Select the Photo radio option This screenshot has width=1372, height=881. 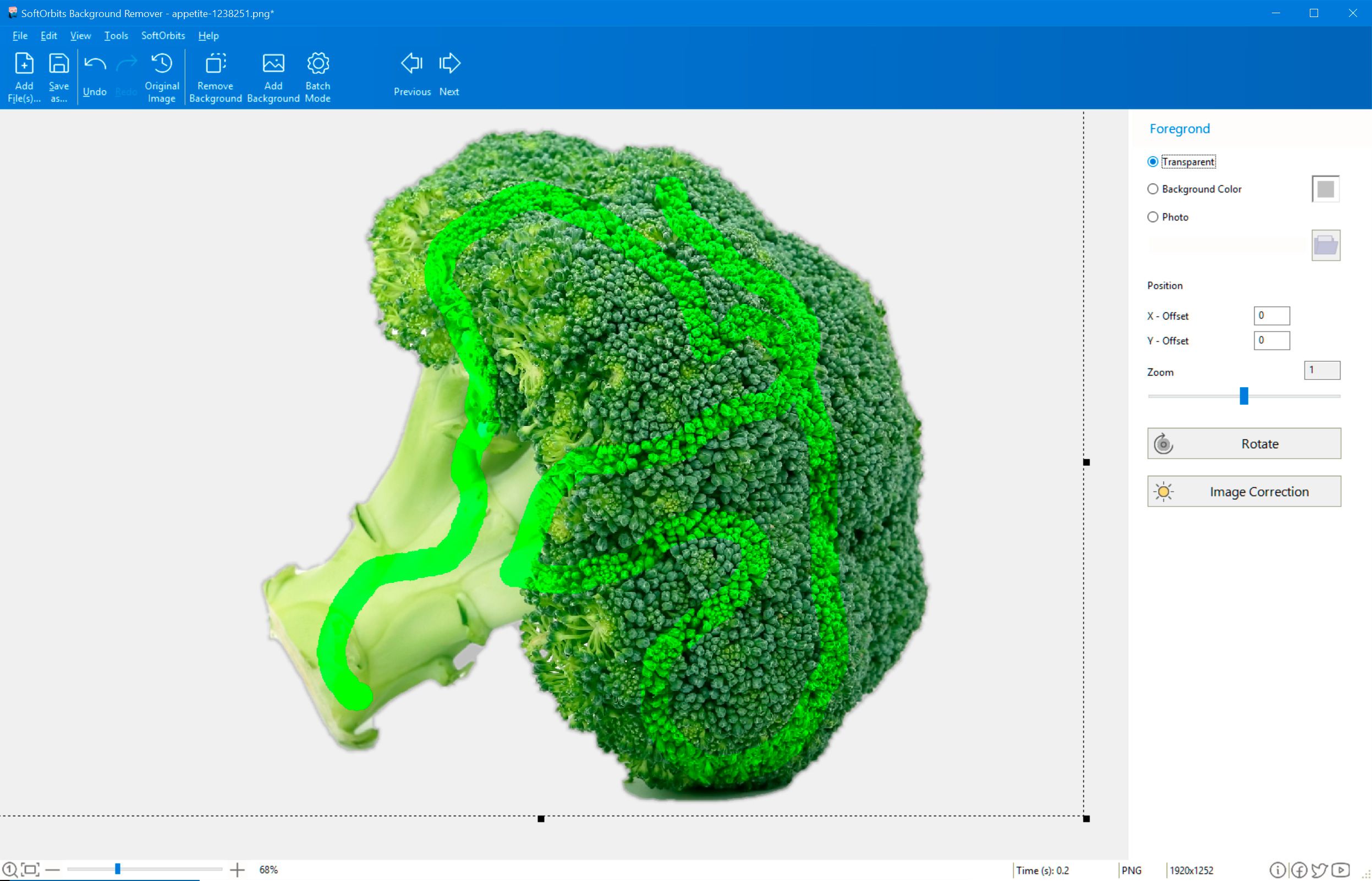(x=1153, y=217)
